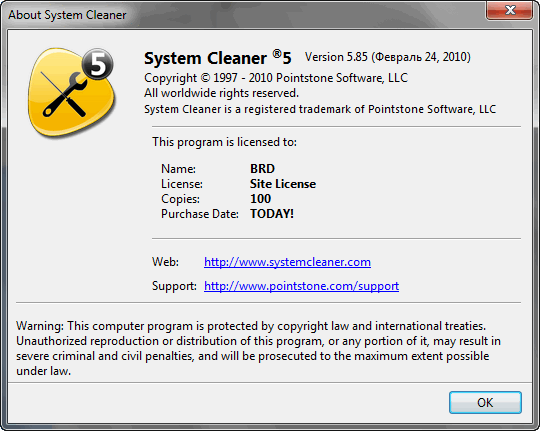Click the copyright Warning paragraph
This screenshot has height=431, width=540.
click(x=258, y=348)
